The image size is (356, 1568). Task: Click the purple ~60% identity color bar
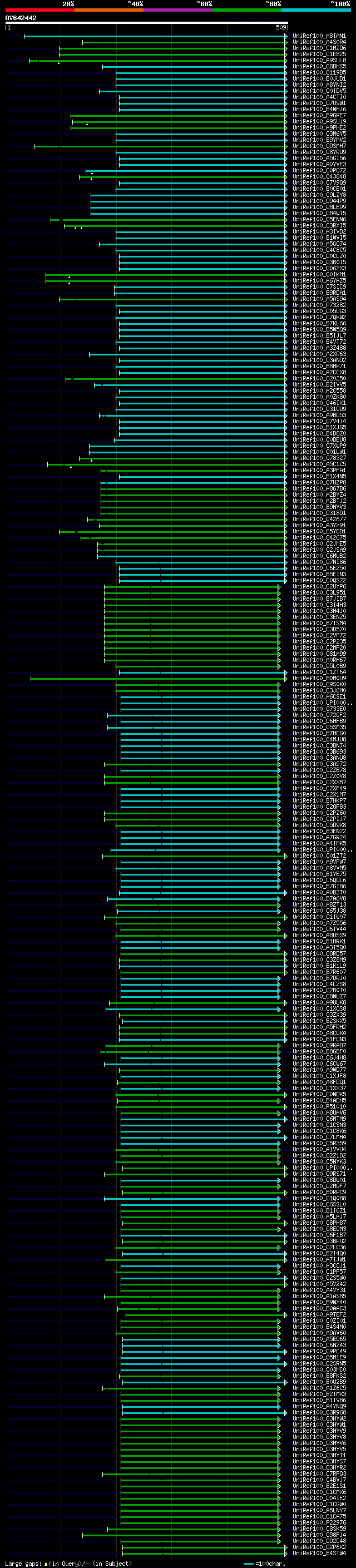[179, 10]
